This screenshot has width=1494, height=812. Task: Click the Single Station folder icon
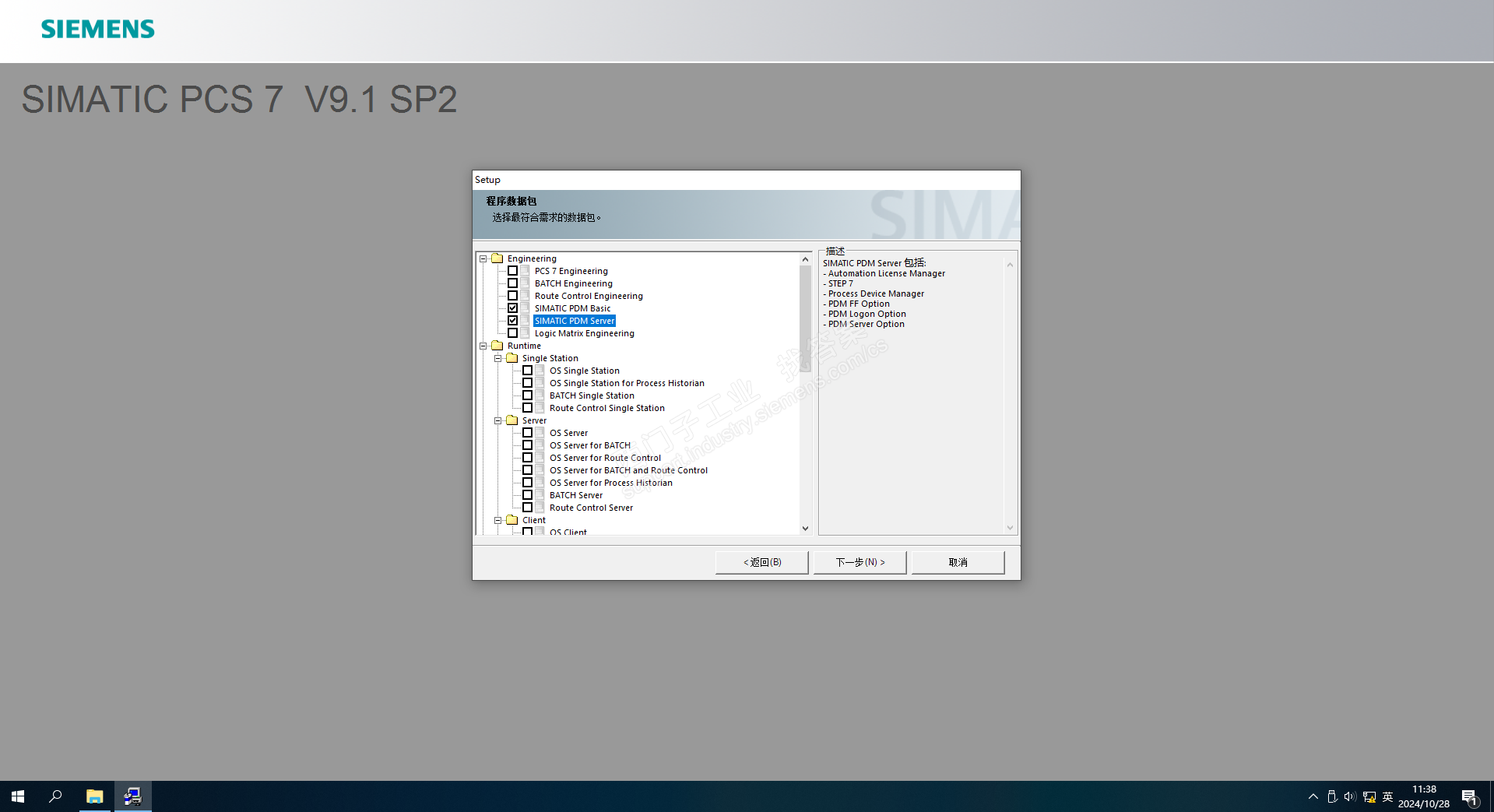[512, 358]
